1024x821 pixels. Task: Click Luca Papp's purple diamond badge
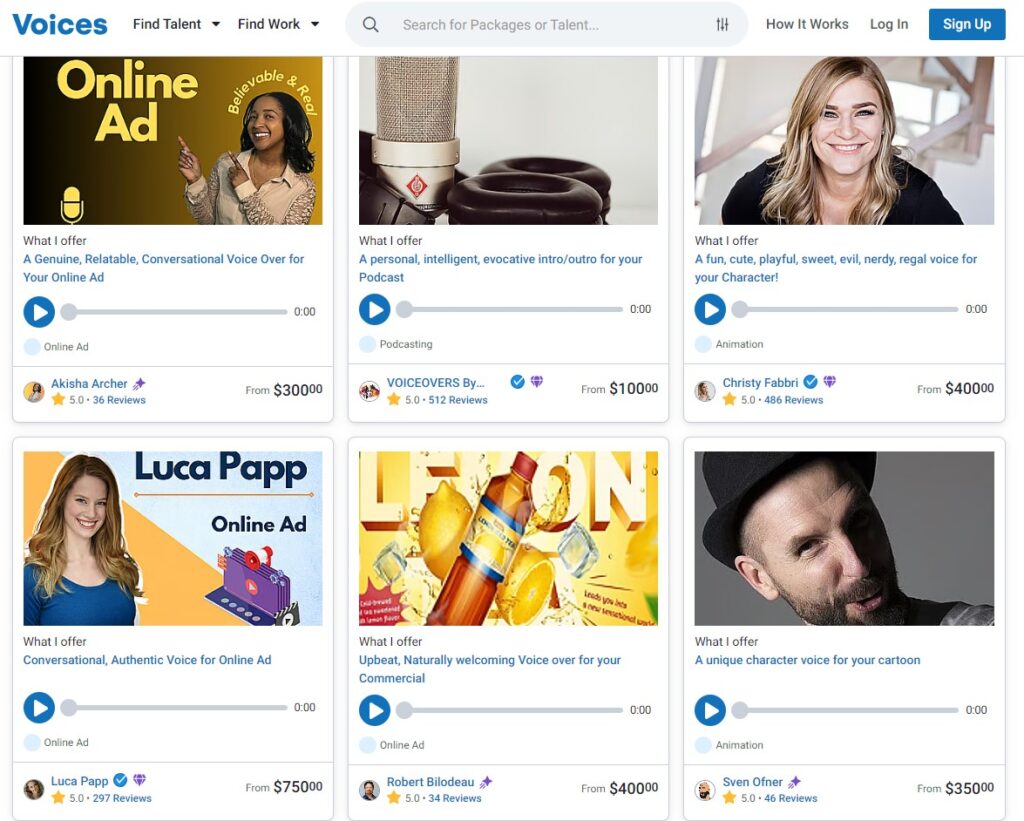(140, 779)
